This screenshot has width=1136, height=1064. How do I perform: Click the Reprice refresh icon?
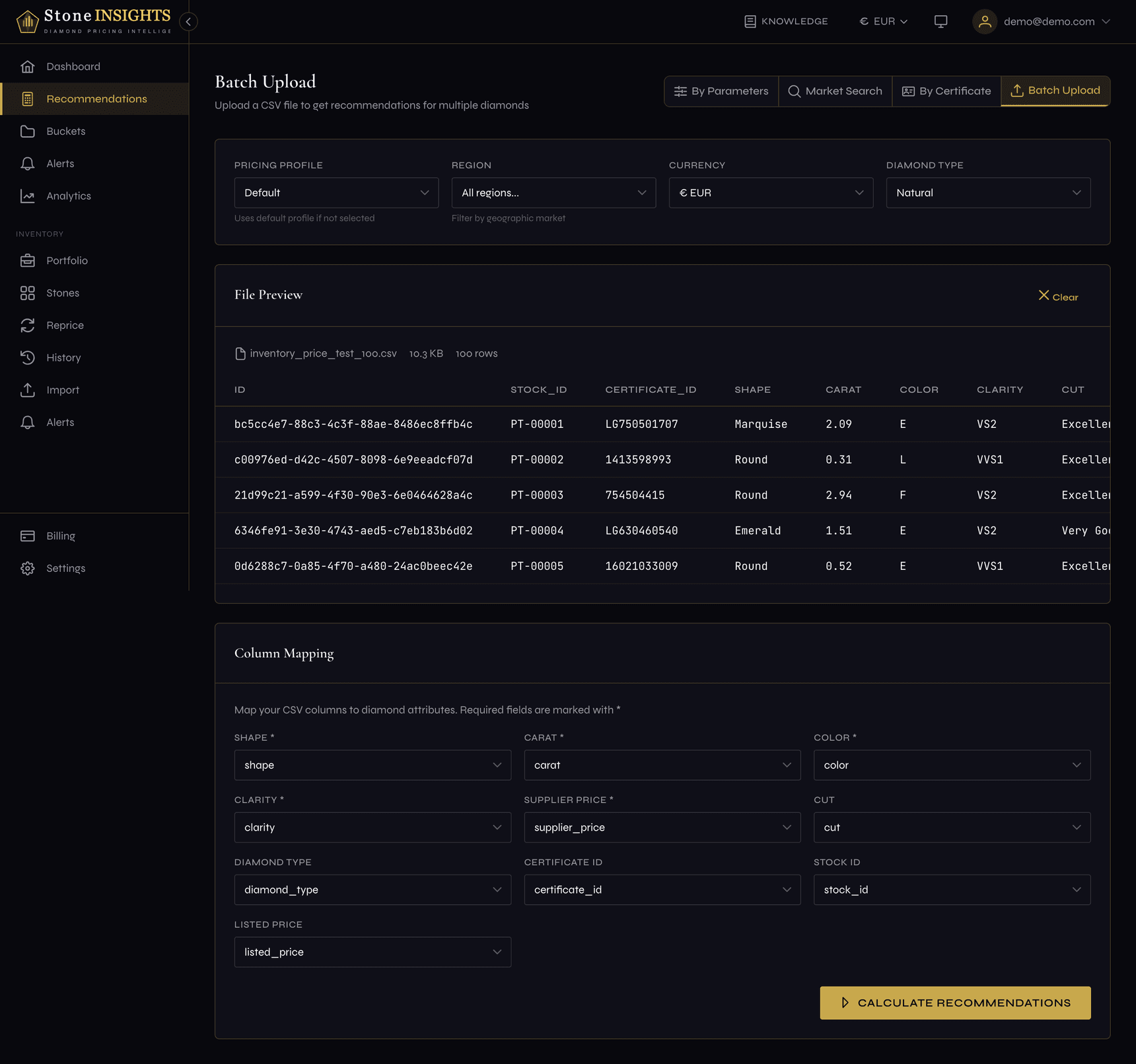[28, 326]
